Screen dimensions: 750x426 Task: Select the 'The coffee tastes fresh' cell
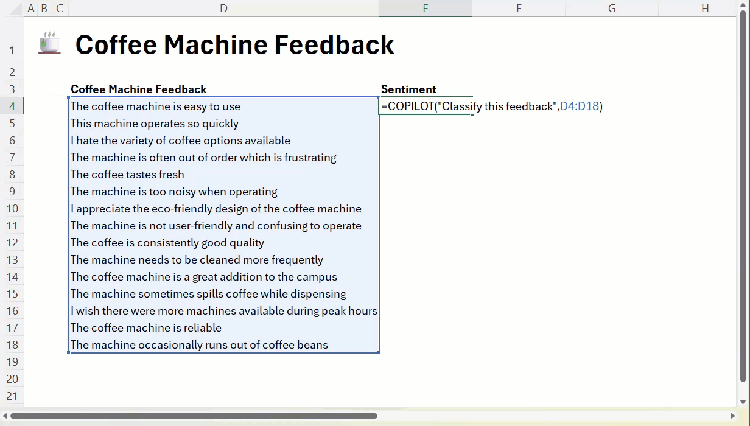pyautogui.click(x=128, y=174)
